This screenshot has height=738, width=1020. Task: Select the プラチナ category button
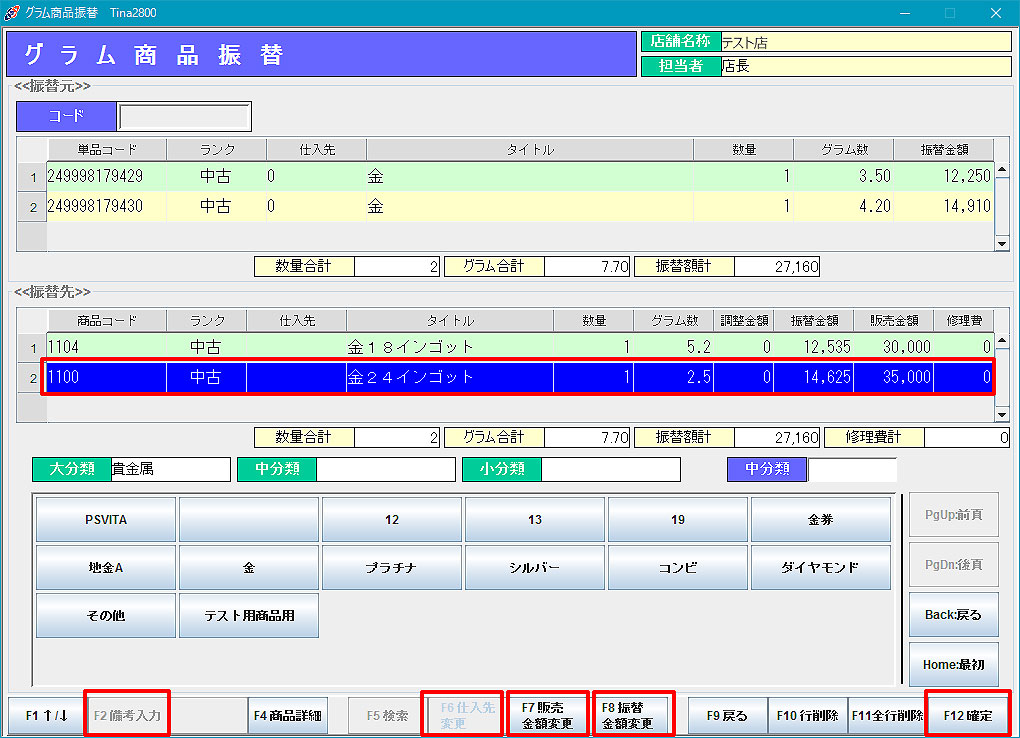point(391,567)
